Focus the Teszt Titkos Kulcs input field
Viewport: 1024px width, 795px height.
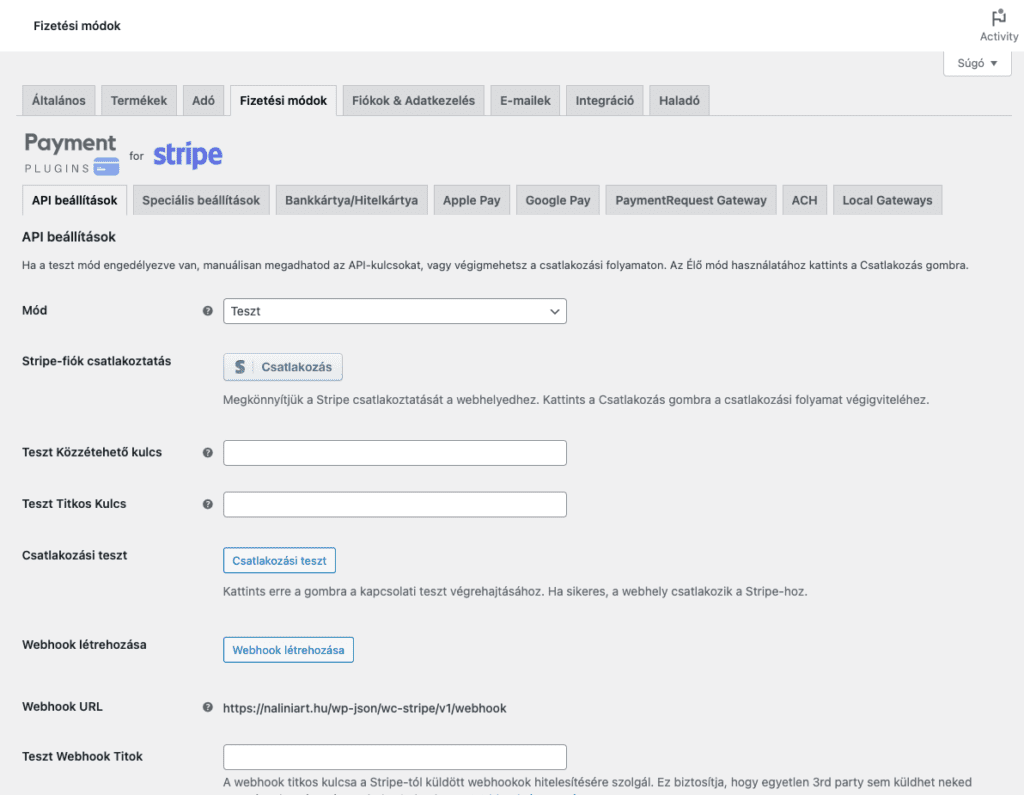point(394,504)
